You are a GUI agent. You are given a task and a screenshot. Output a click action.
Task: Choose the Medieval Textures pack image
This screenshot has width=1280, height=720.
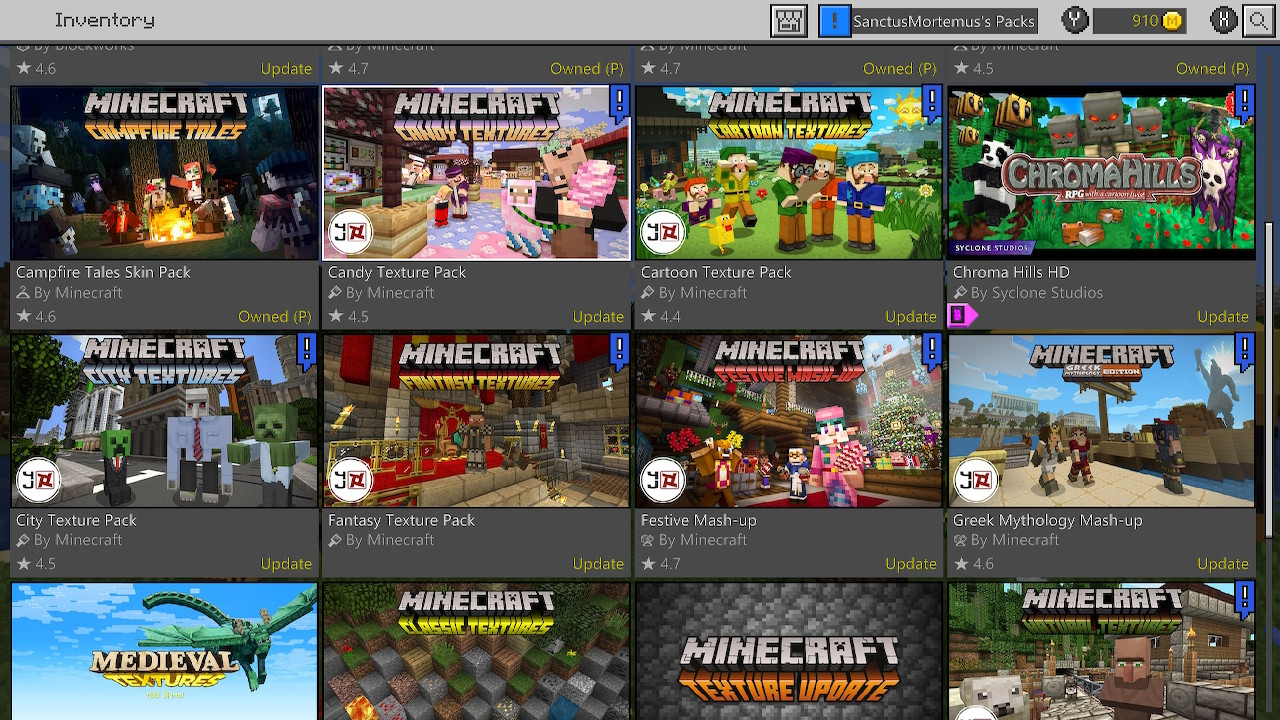165,650
